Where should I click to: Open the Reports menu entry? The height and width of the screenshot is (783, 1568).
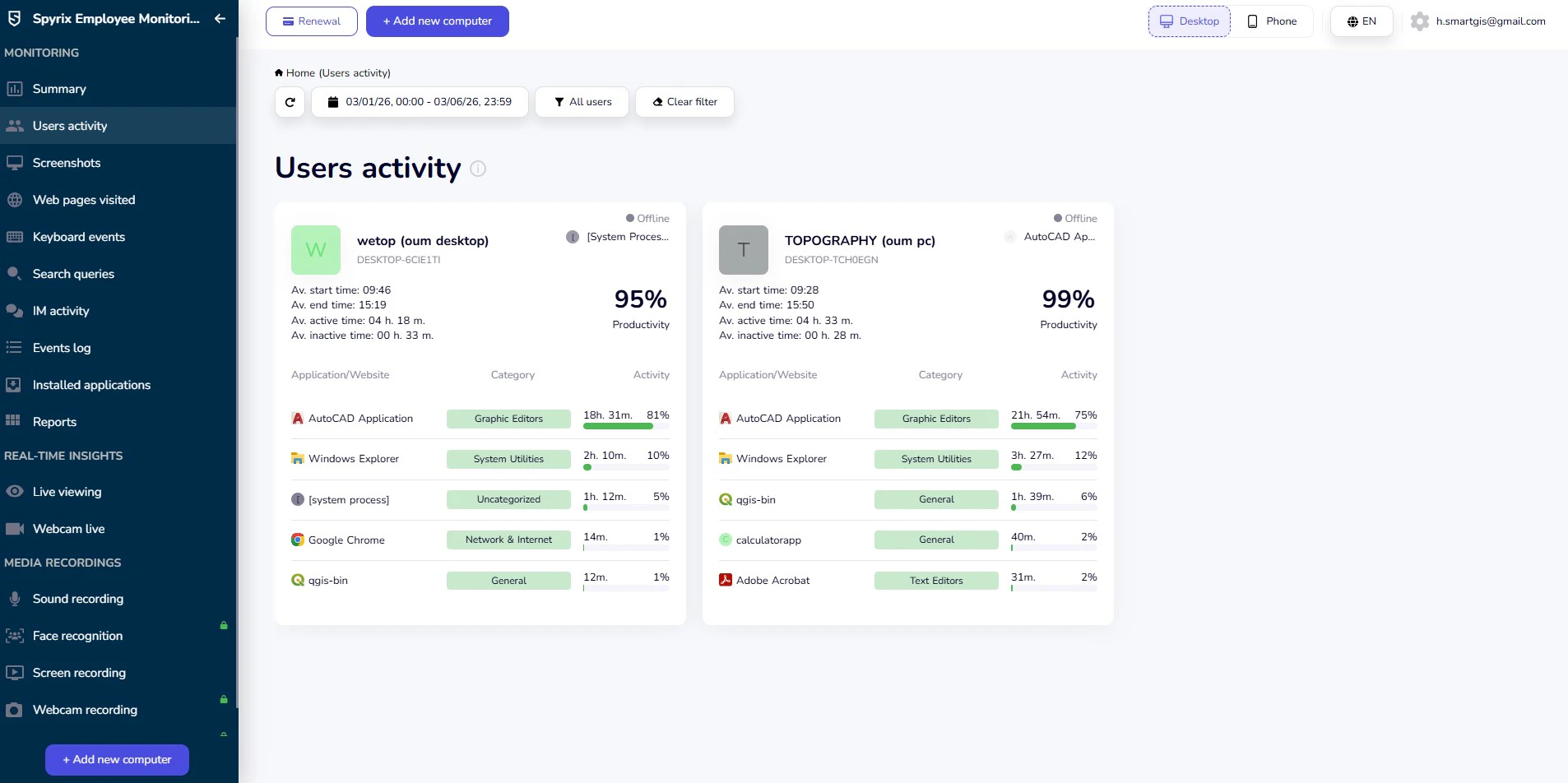(x=55, y=421)
